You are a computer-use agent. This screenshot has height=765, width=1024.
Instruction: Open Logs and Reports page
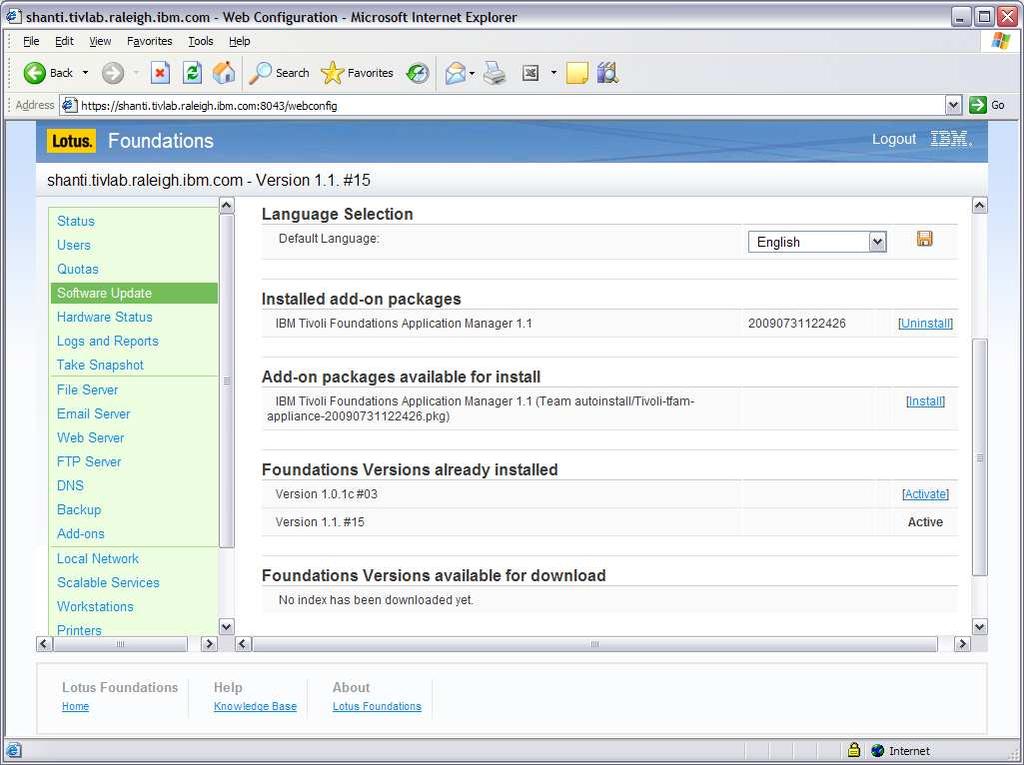click(108, 341)
